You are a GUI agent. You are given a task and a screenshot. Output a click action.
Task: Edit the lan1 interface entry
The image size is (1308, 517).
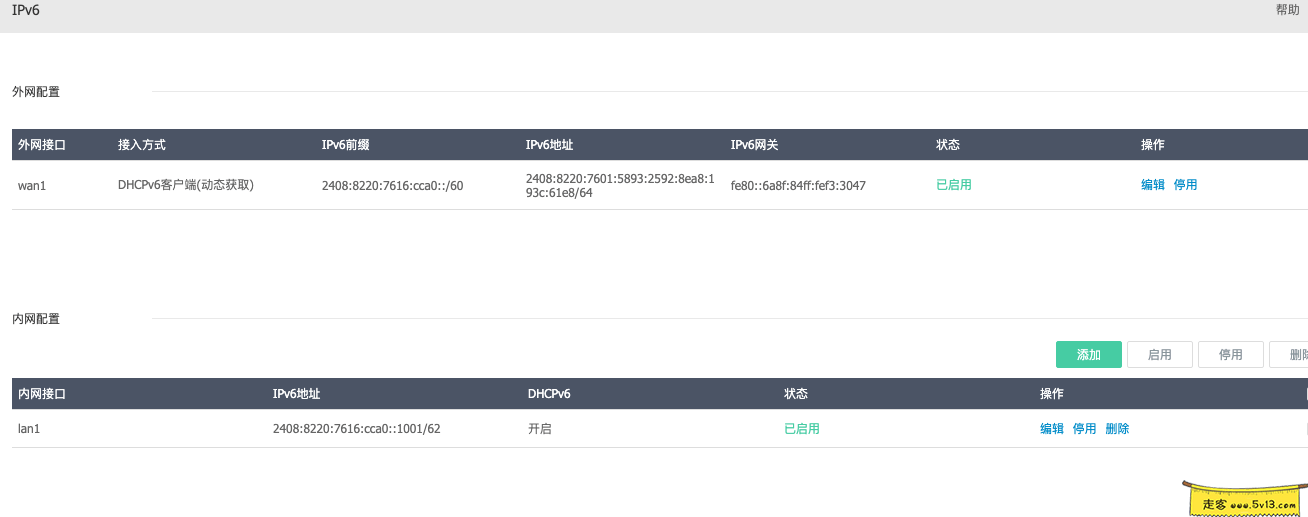1052,429
